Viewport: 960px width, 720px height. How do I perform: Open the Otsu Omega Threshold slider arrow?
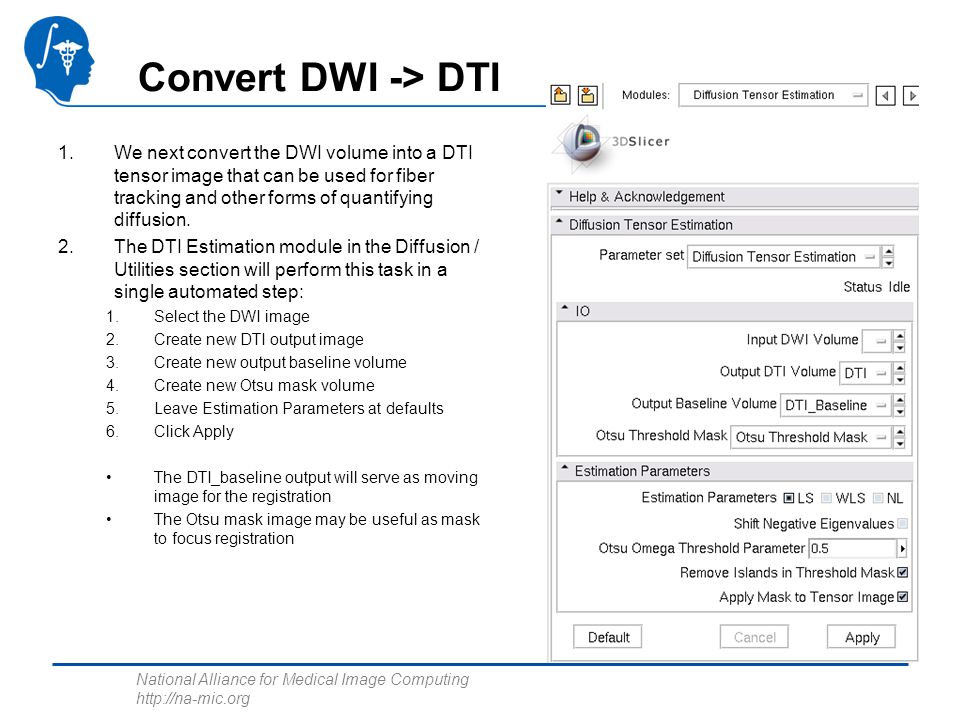(x=902, y=549)
